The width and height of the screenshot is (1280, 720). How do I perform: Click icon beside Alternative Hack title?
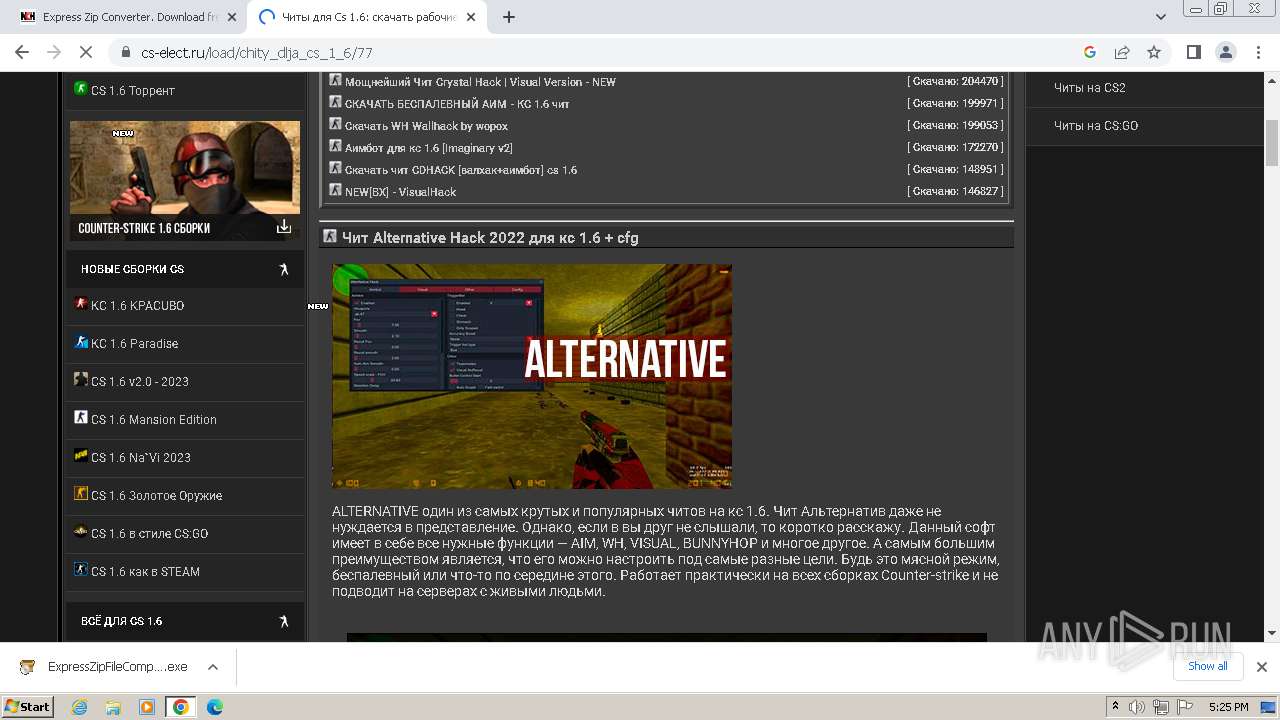pos(330,236)
